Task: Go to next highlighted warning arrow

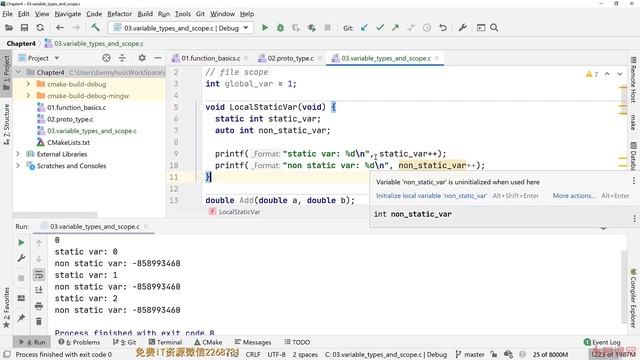Action: click(x=620, y=74)
